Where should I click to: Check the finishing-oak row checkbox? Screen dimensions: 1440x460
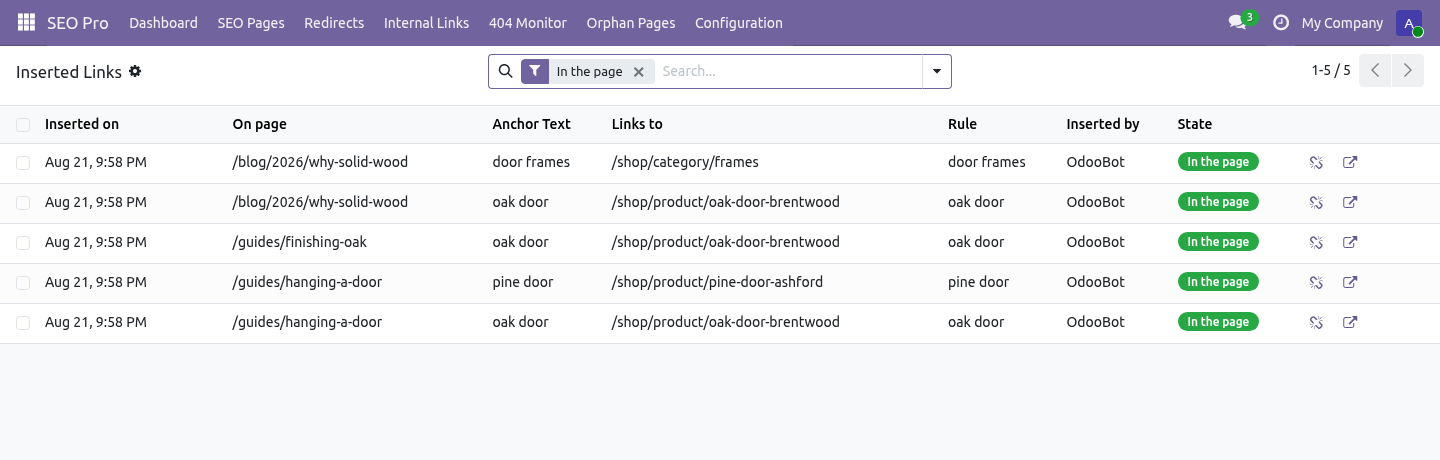click(x=23, y=242)
